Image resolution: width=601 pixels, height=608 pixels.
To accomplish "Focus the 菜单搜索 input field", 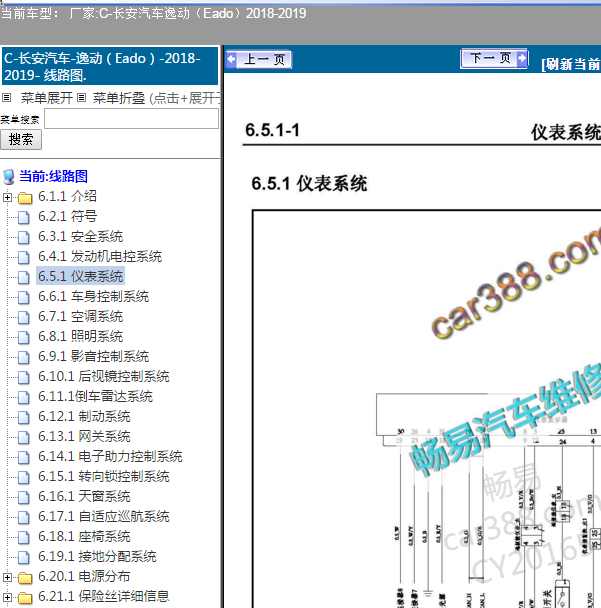I will (x=131, y=119).
